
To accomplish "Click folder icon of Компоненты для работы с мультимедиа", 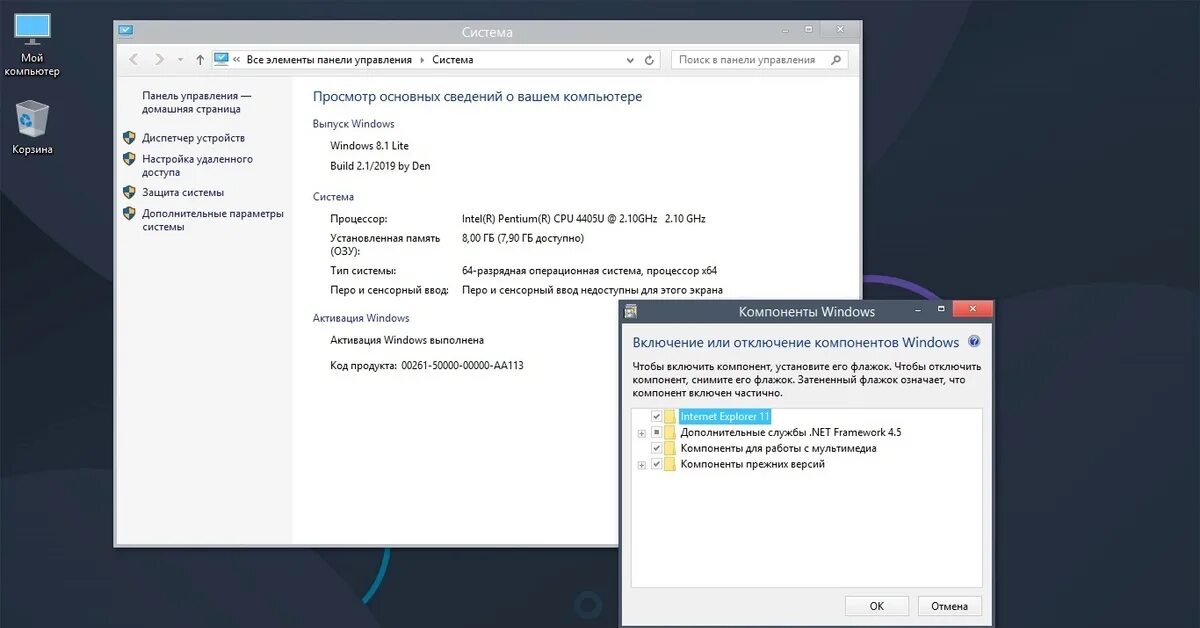I will click(x=670, y=448).
